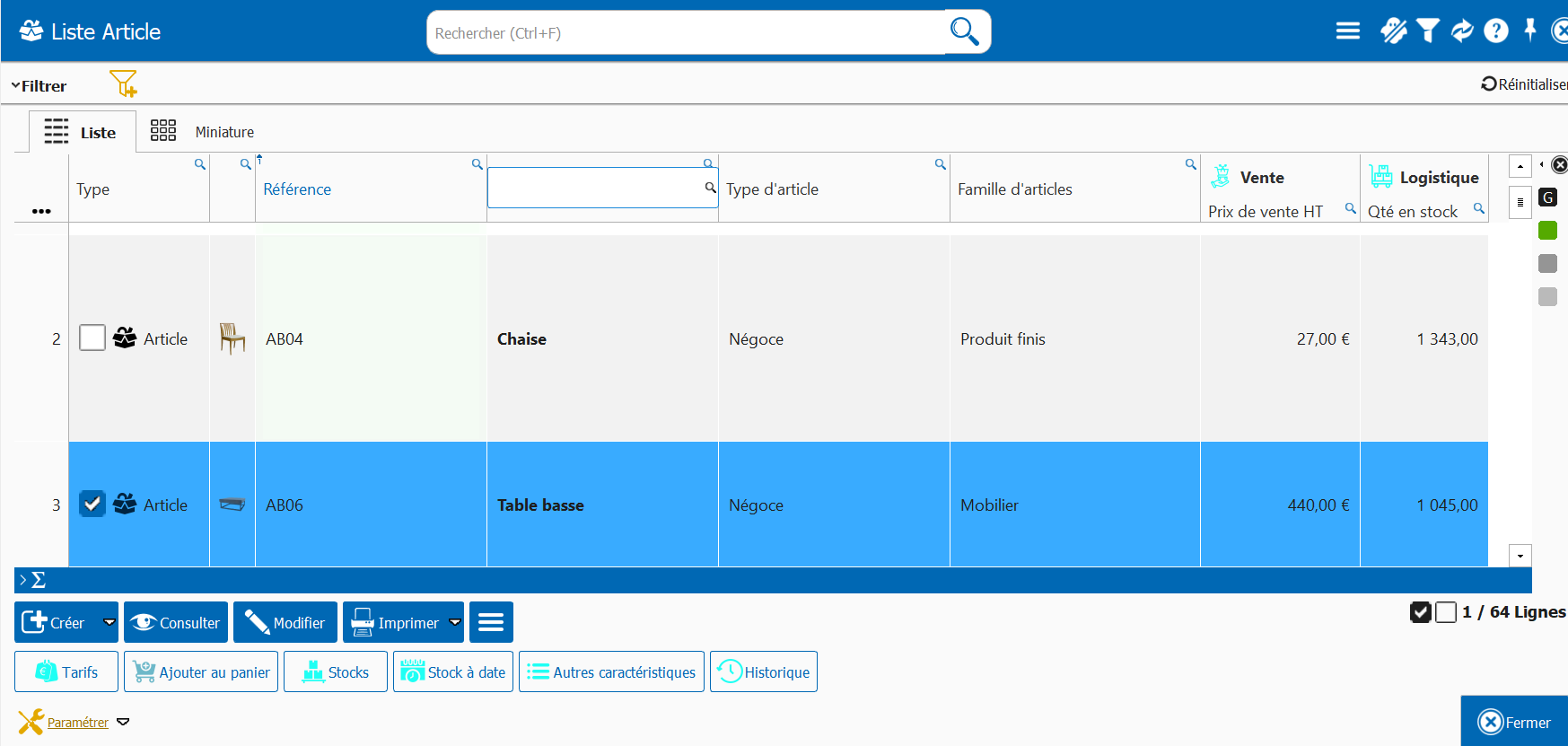The width and height of the screenshot is (1568, 746).
Task: Click the column filter input field
Action: point(596,189)
